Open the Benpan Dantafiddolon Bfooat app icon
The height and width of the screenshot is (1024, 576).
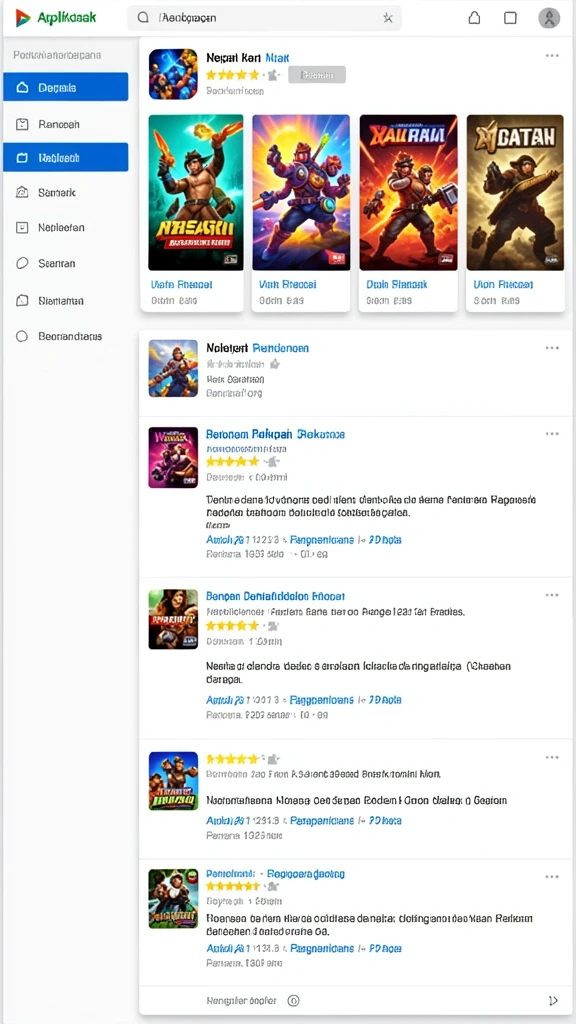coord(173,619)
